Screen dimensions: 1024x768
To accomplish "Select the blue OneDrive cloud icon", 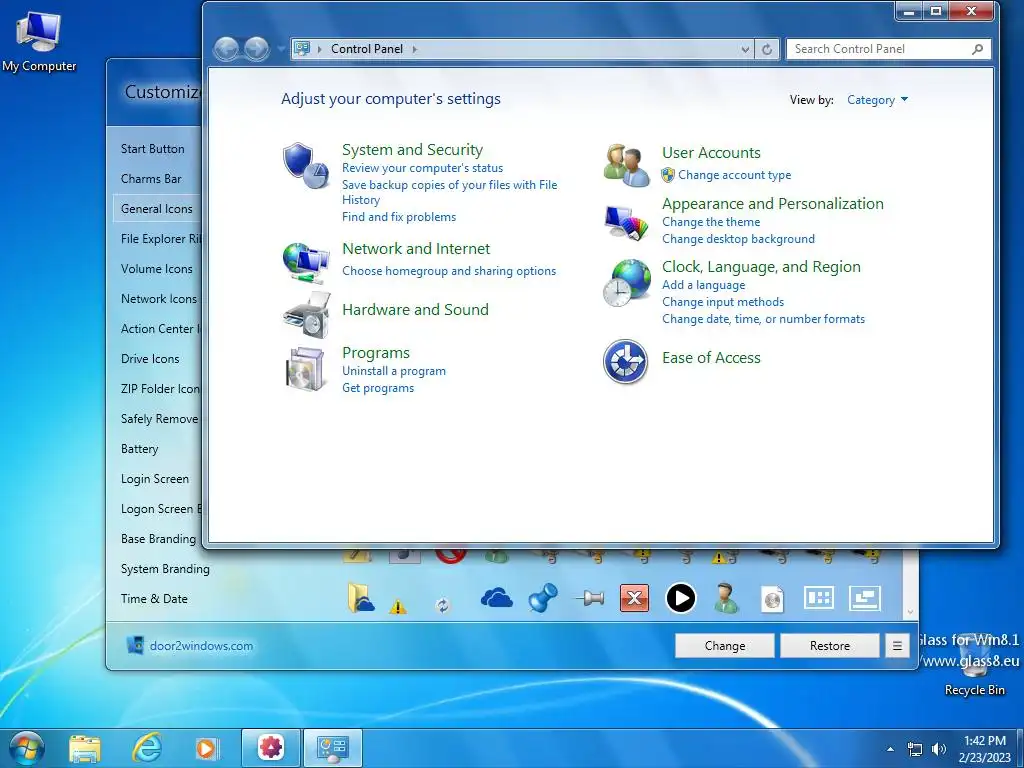I will coord(496,598).
